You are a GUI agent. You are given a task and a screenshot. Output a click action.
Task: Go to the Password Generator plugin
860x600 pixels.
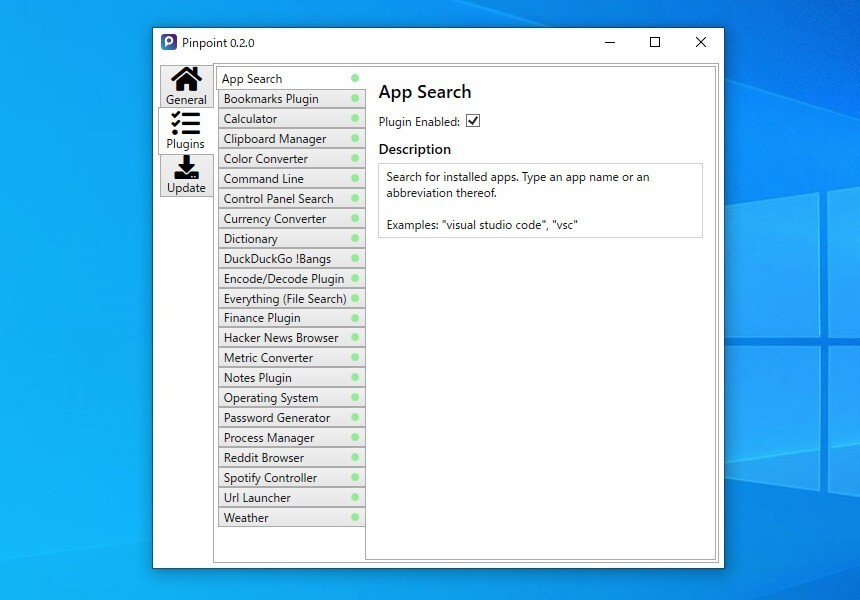(x=277, y=418)
